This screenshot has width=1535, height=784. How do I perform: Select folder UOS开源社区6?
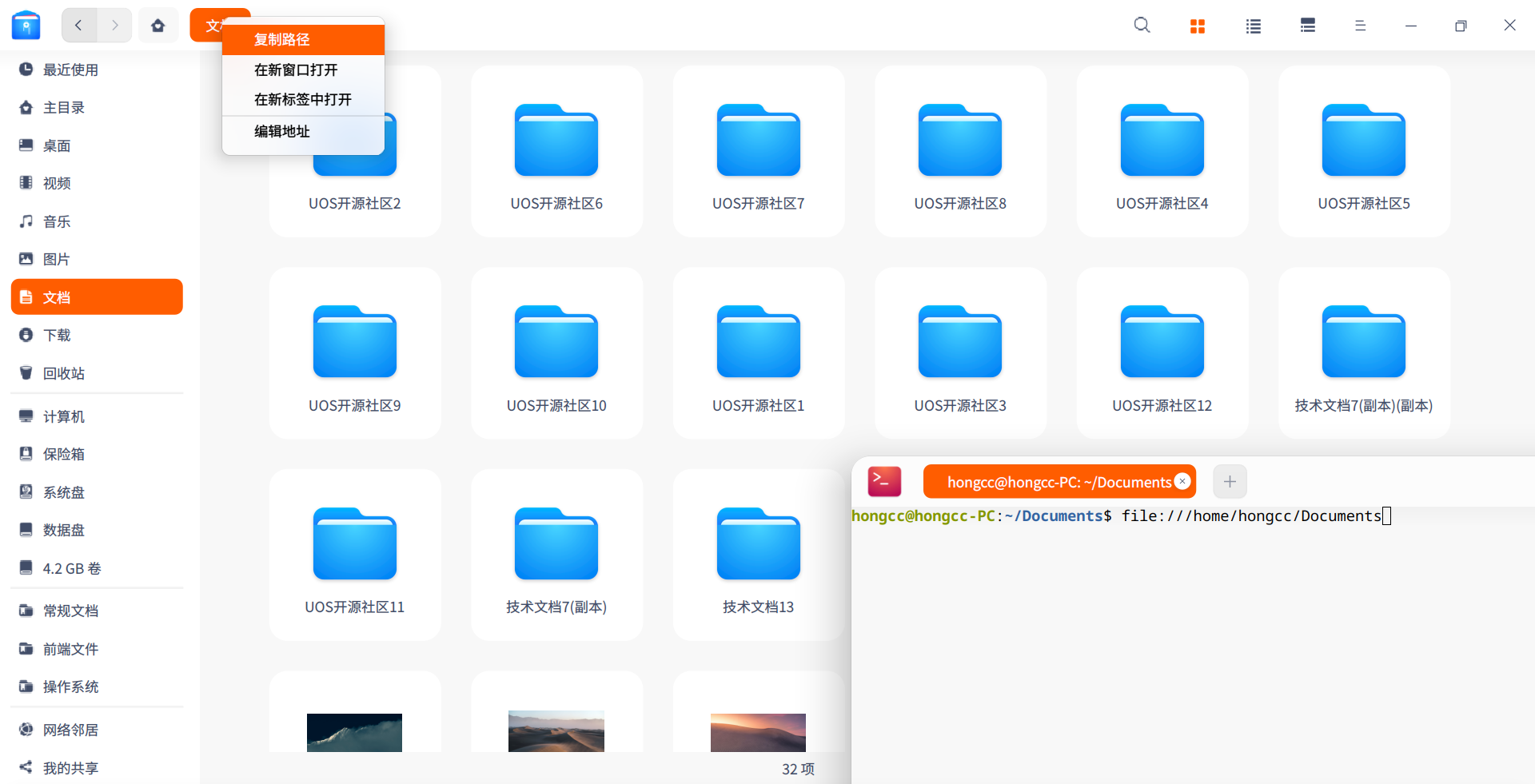coord(556,152)
